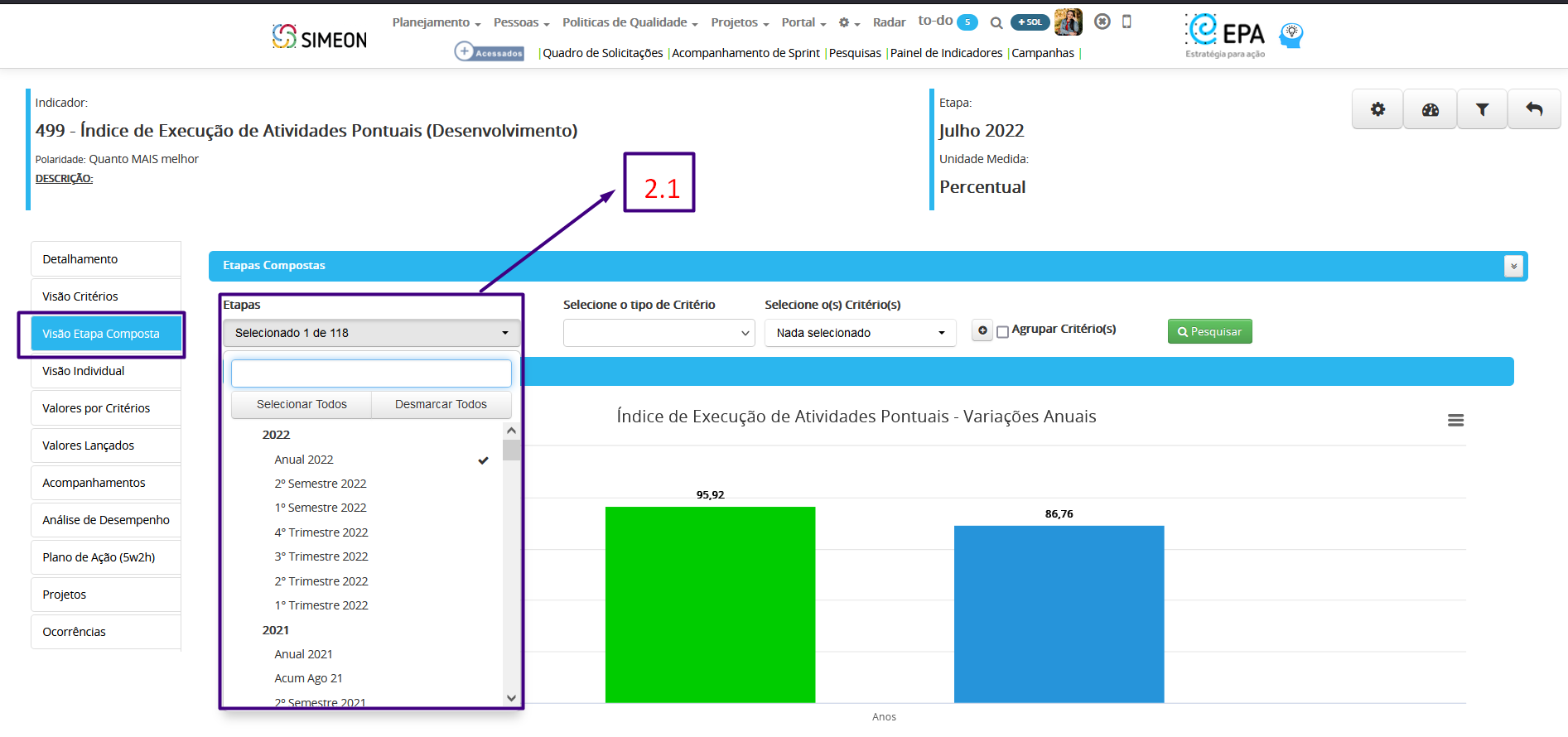Image resolution: width=1568 pixels, height=737 pixels.
Task: Click the gear settings button in indicator toolbar
Action: tap(1377, 109)
